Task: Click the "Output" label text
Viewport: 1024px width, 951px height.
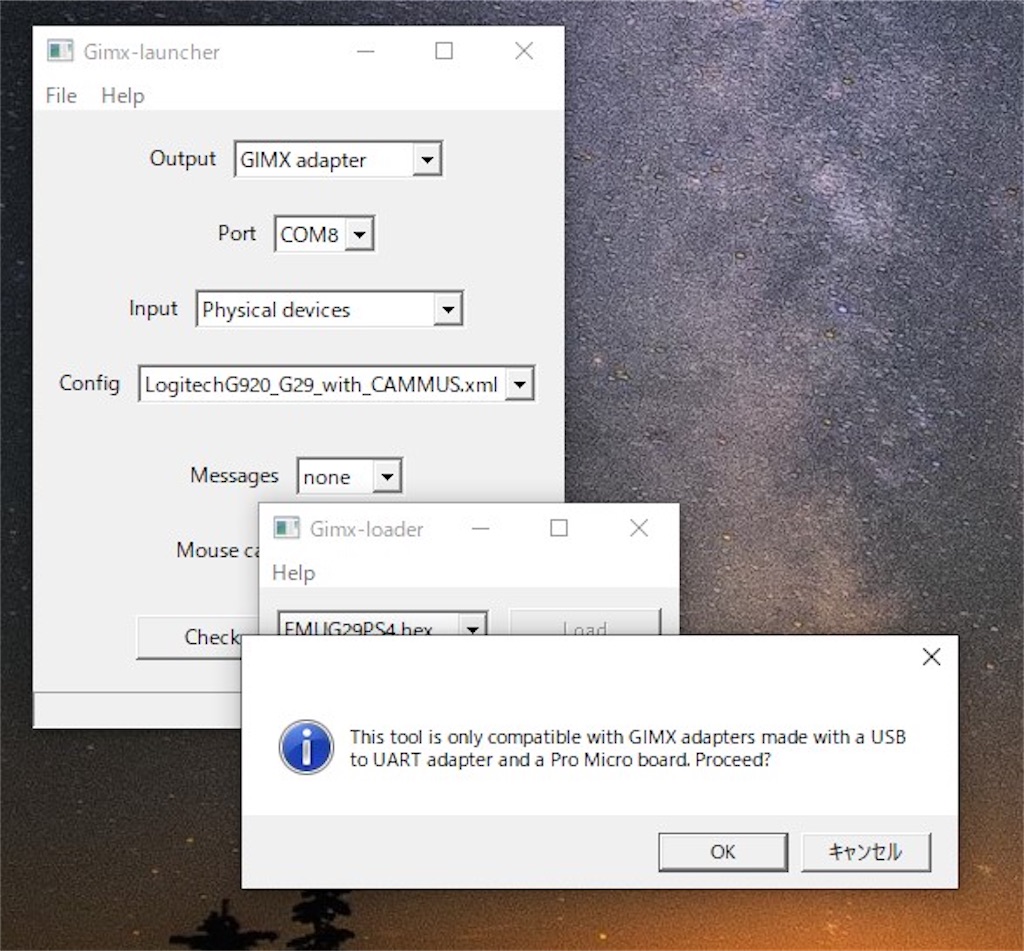Action: (x=183, y=158)
